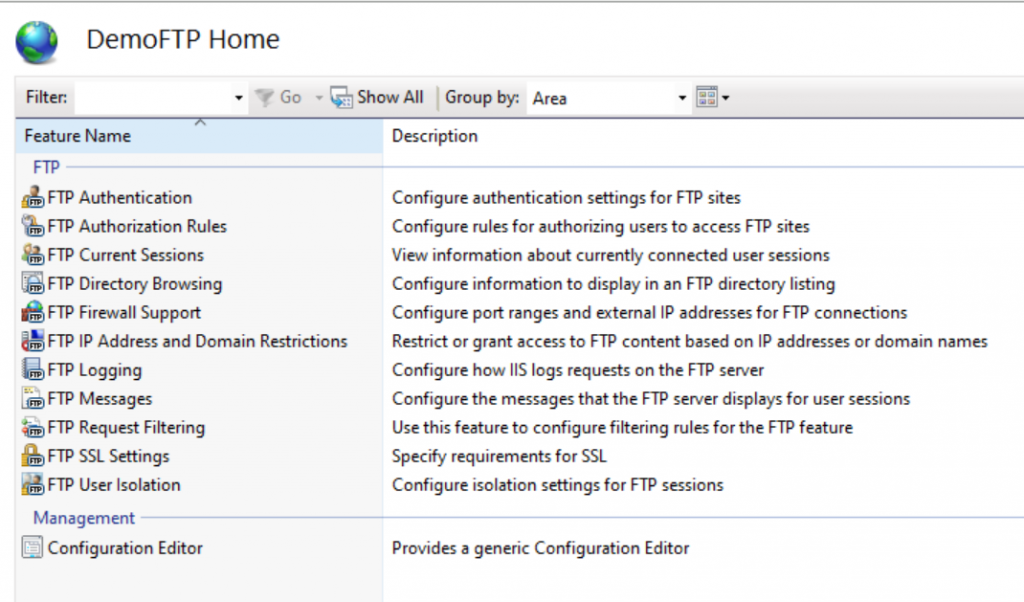
Task: Open the view mode dropdown button
Action: tap(713, 98)
